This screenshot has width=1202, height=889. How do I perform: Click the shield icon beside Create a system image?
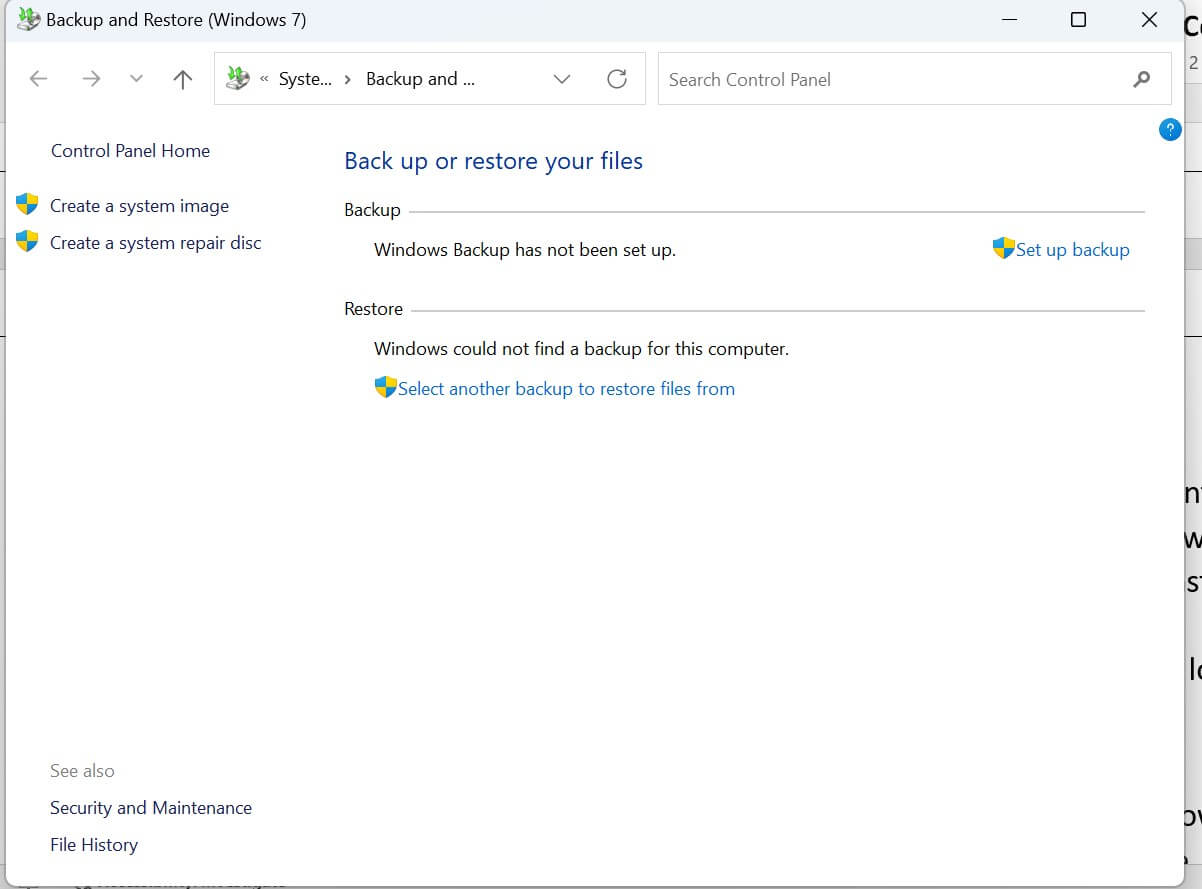[x=27, y=204]
